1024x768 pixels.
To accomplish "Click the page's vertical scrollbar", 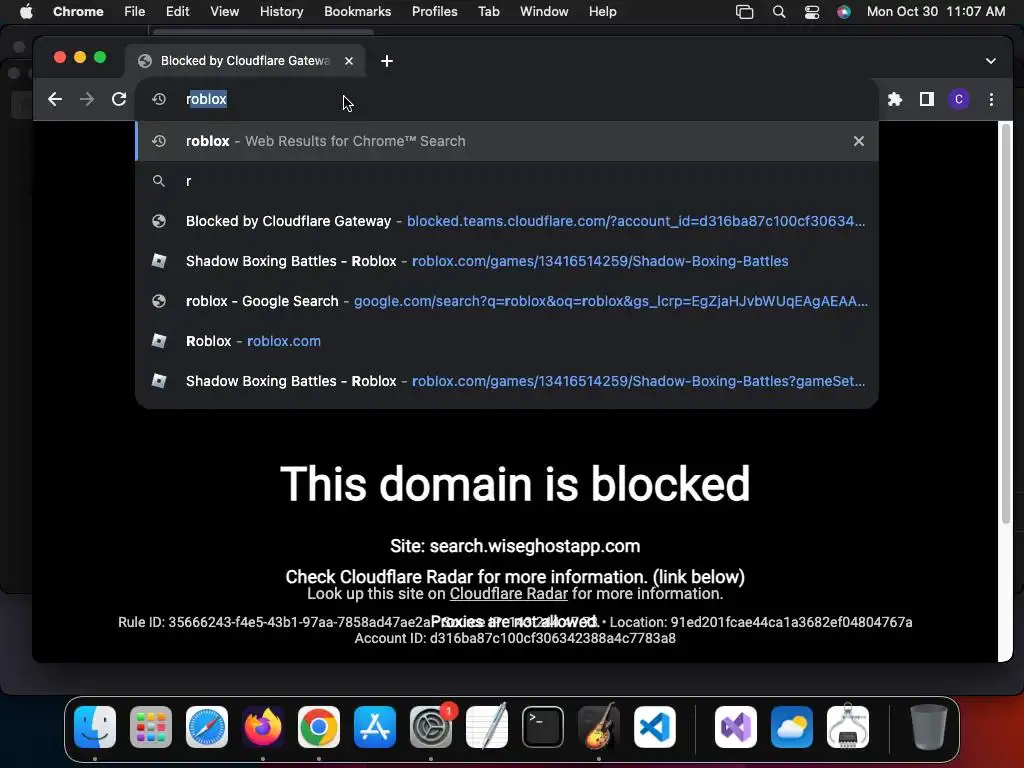I will 1006,323.
